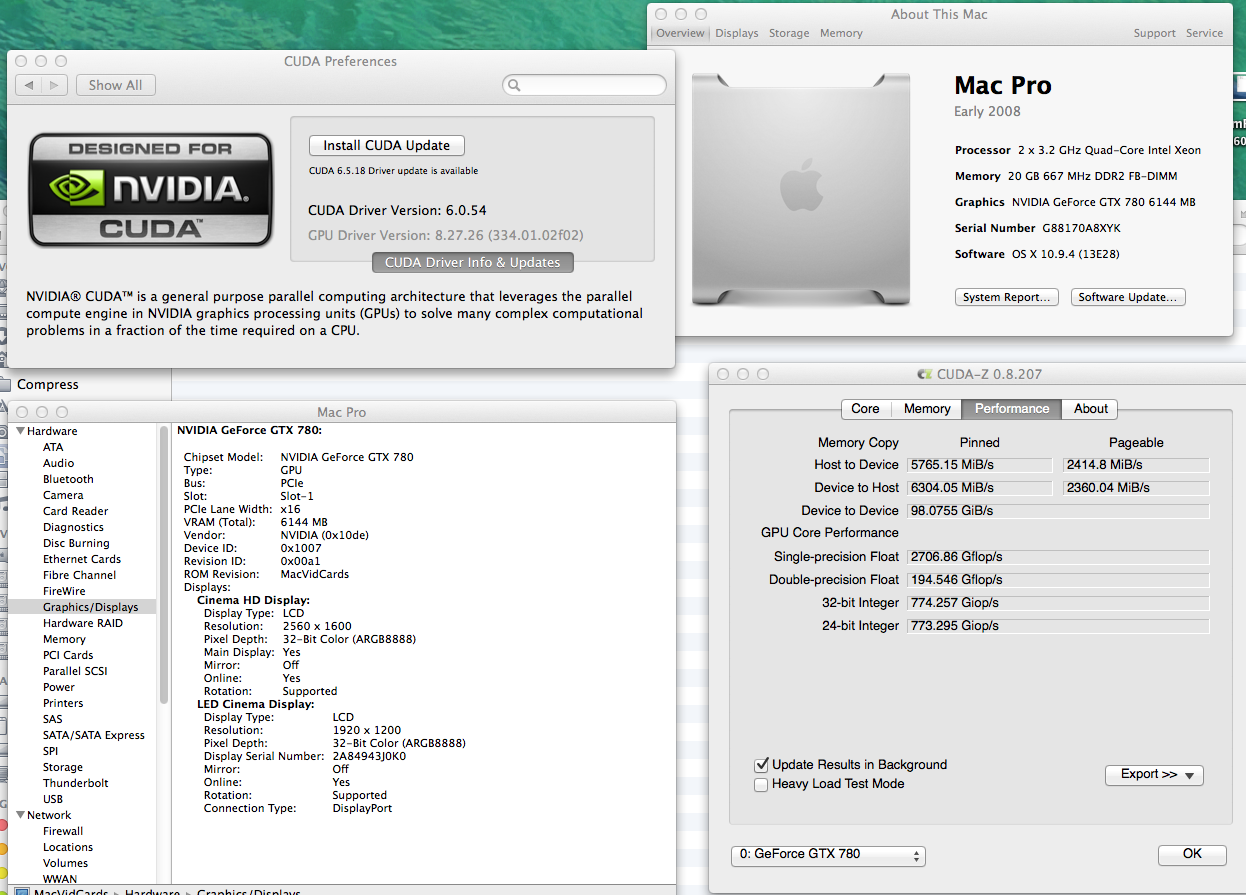Click the CUDA Preferences search field
This screenshot has height=895, width=1246.
coord(585,86)
